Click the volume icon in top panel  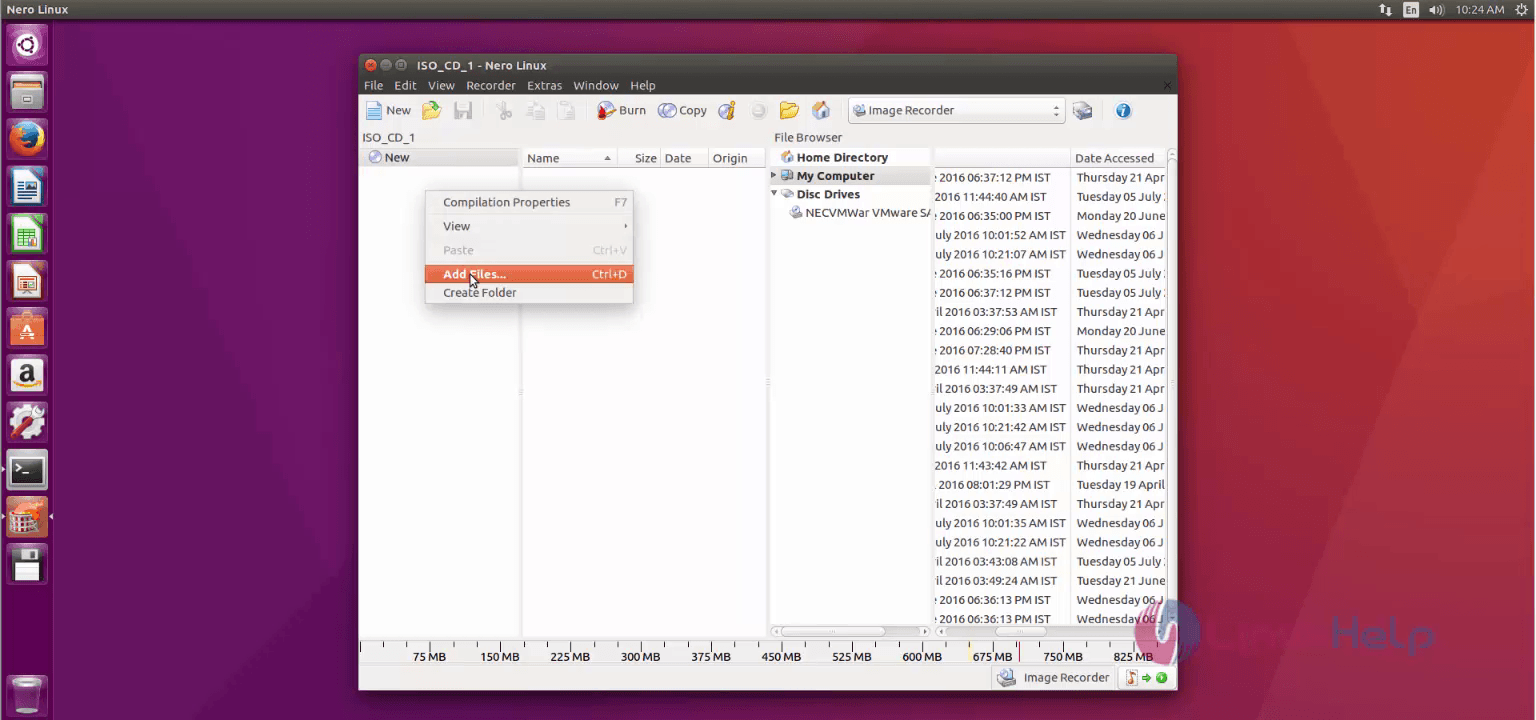tap(1437, 10)
